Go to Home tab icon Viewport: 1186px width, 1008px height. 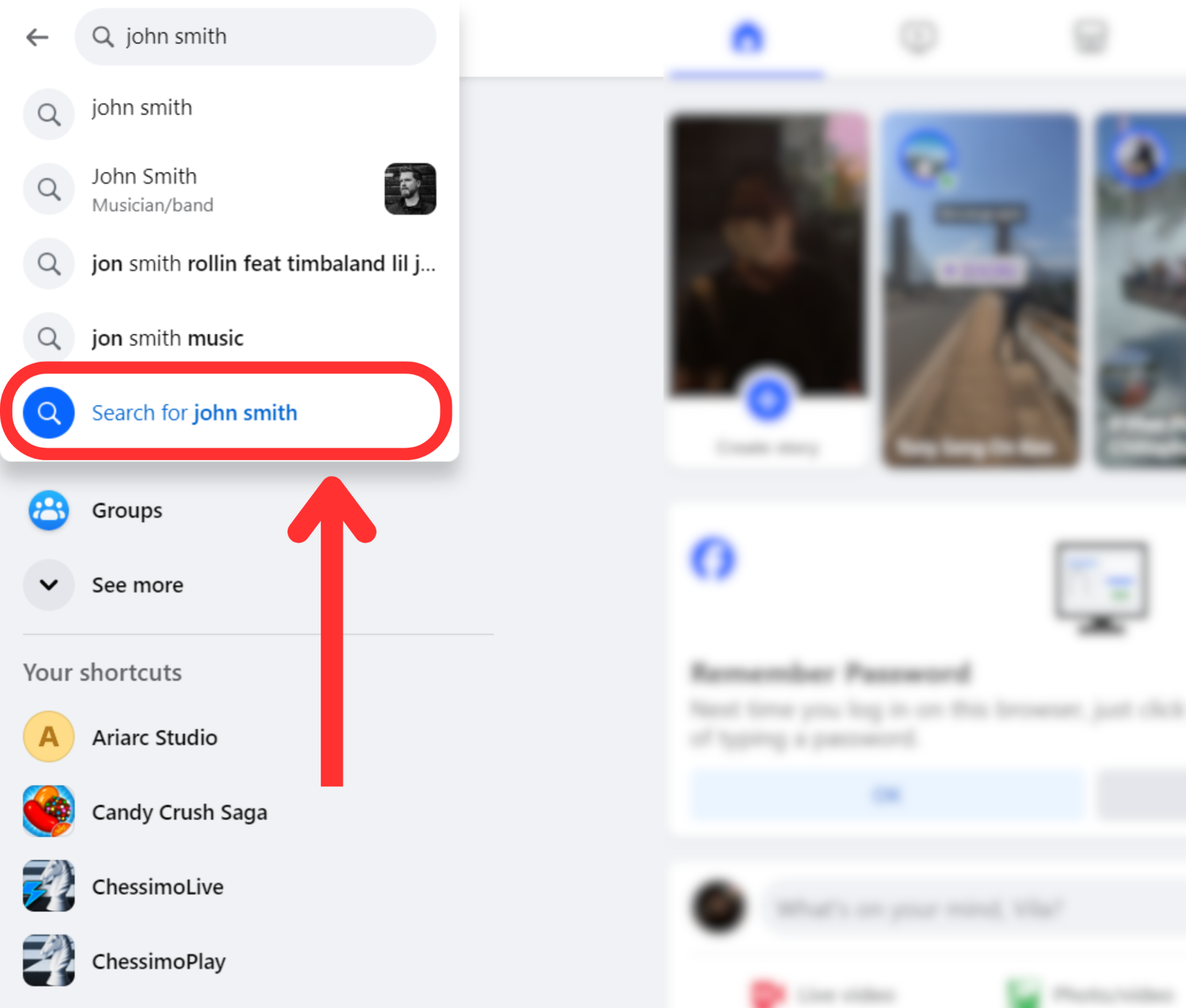747,37
